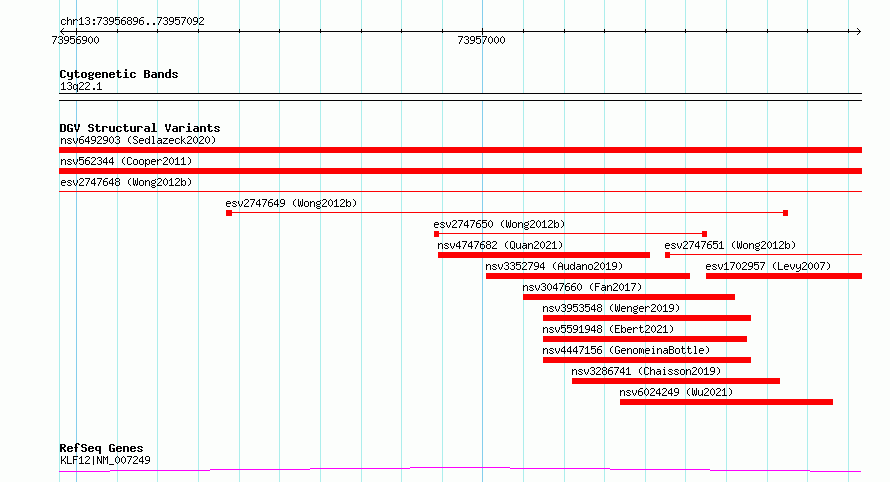Click the right end square of esv2747649
The image size is (890, 482).
click(786, 213)
